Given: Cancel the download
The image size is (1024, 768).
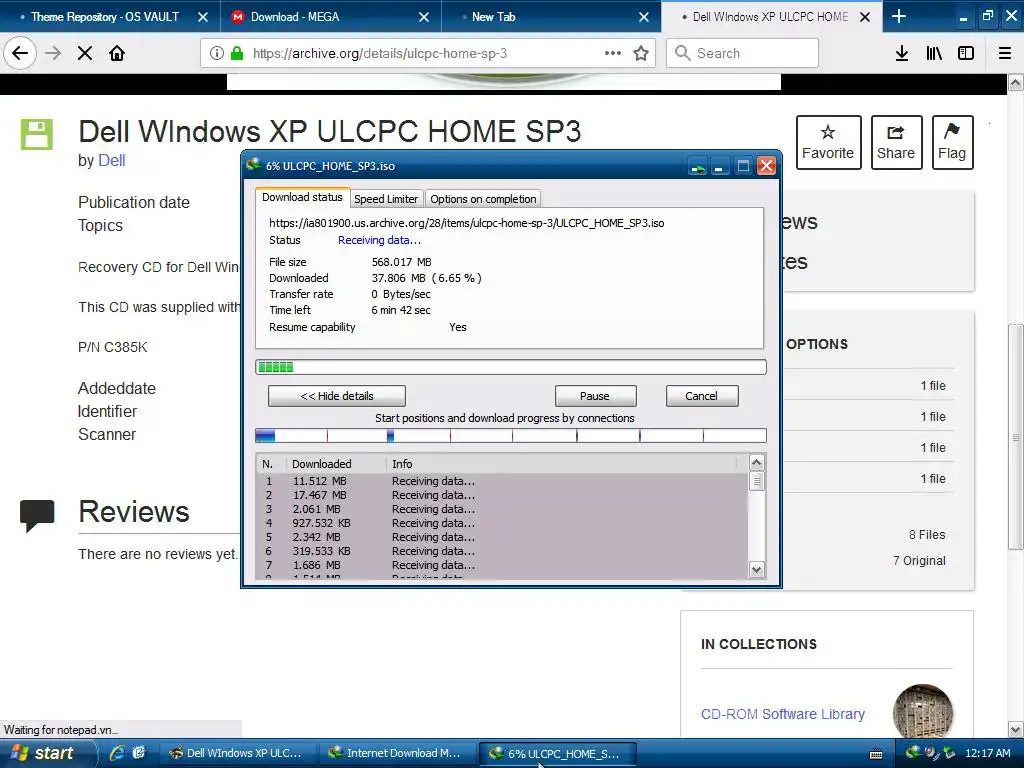Looking at the screenshot, I should click(701, 396).
